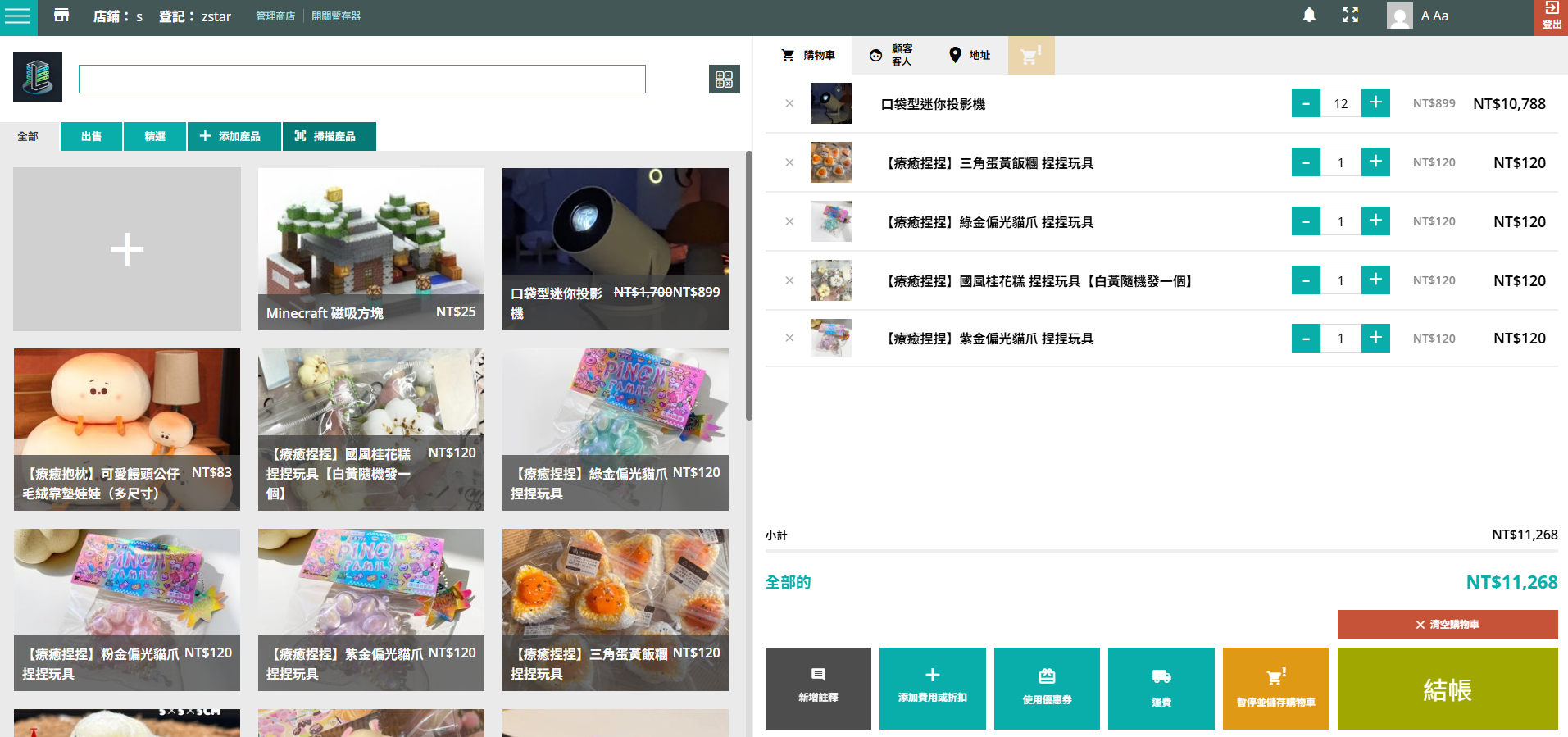
Task: Click 新增註釋 note button
Action: click(x=818, y=689)
